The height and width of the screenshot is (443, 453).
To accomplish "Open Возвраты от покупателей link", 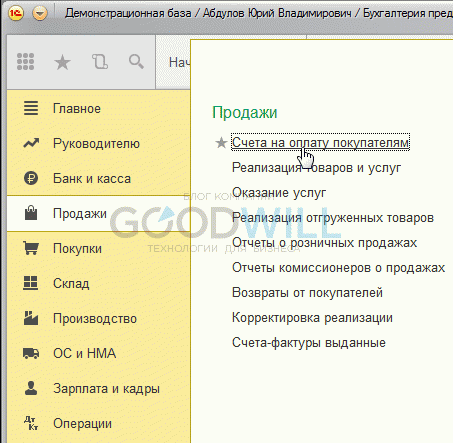I will tap(307, 293).
